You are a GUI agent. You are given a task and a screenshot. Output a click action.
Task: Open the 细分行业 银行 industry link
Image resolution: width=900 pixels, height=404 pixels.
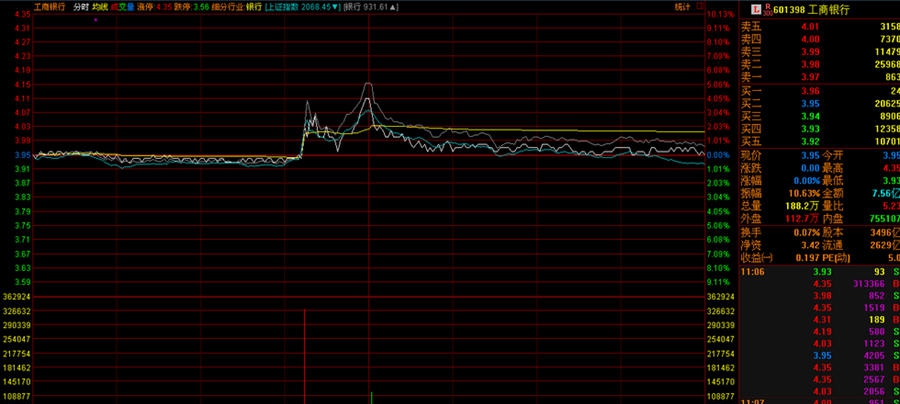tap(236, 7)
